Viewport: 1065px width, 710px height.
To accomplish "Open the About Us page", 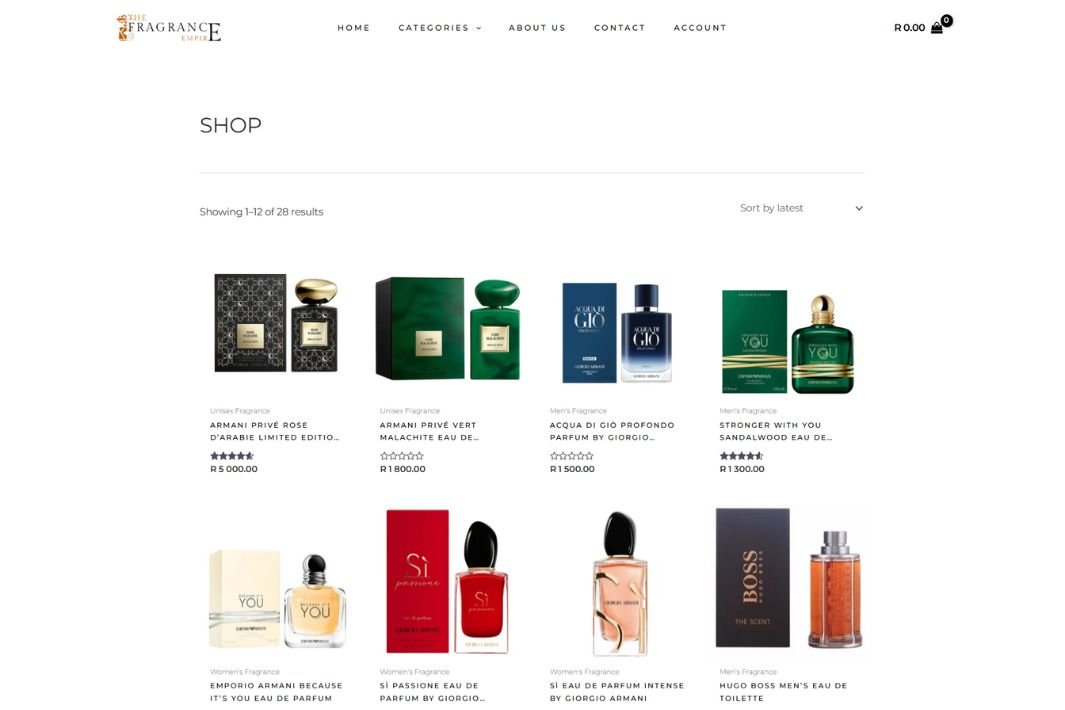I will 537,28.
